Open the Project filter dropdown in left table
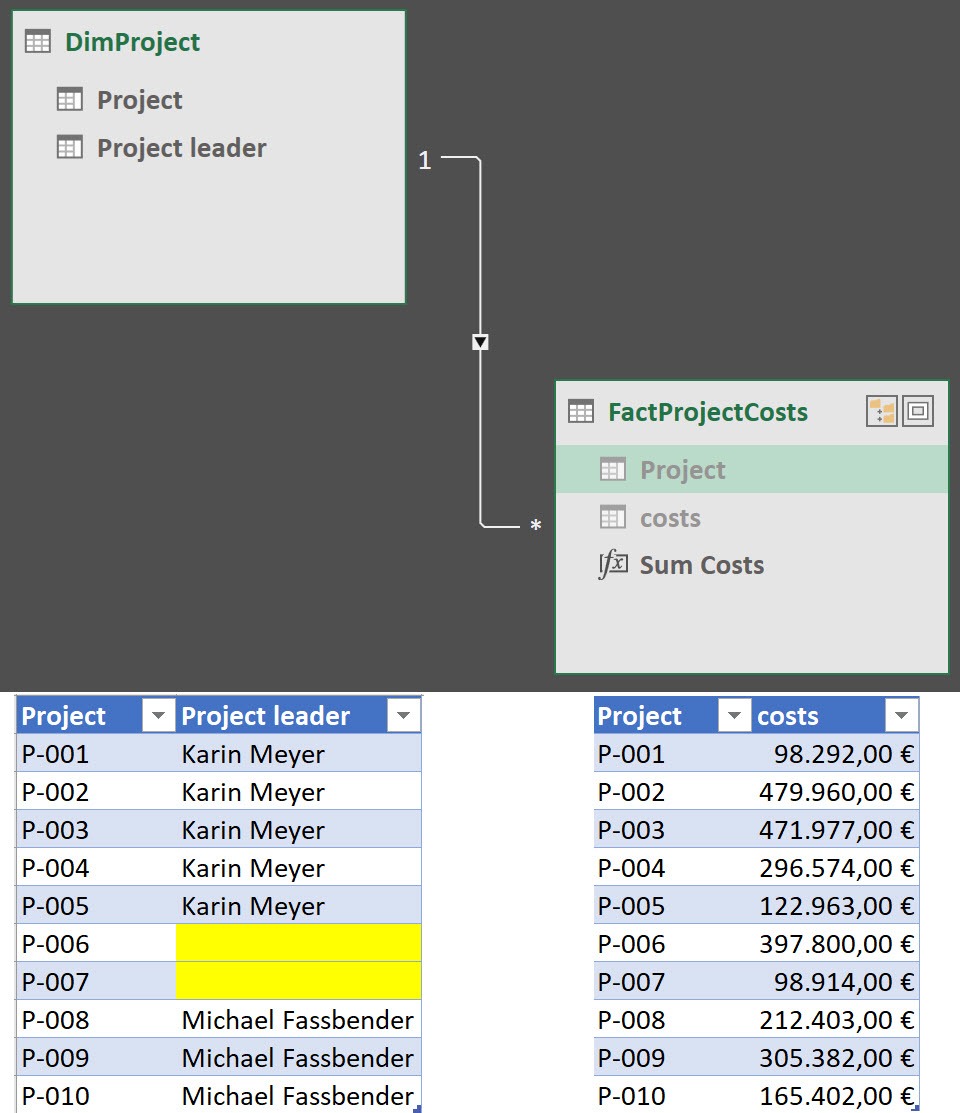 158,715
